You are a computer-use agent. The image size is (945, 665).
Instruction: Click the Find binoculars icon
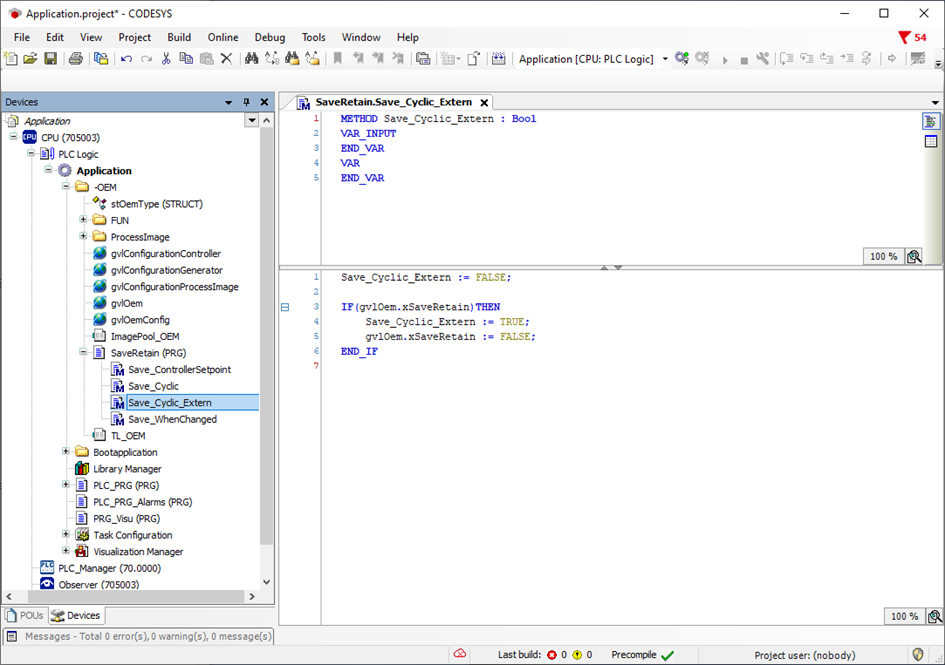coord(252,59)
